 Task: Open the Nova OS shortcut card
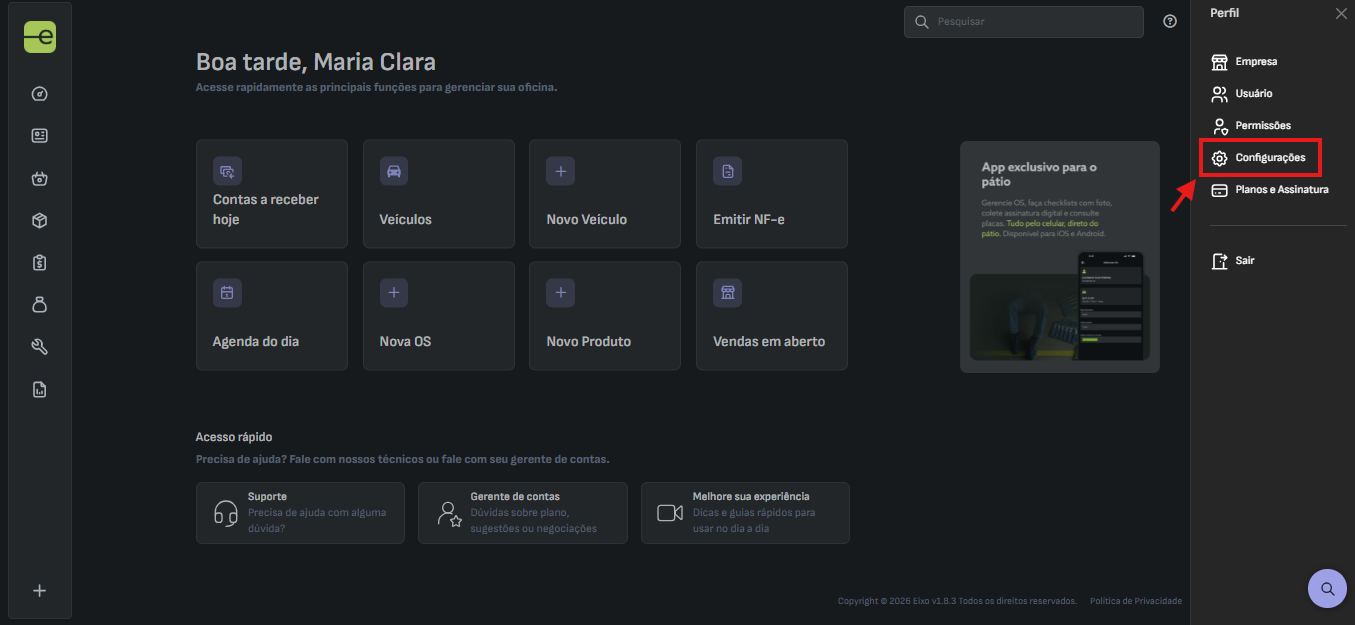pyautogui.click(x=439, y=316)
